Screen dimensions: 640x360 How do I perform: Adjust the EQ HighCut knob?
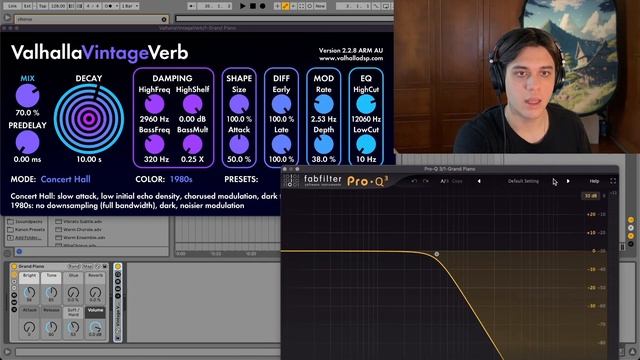pos(366,104)
